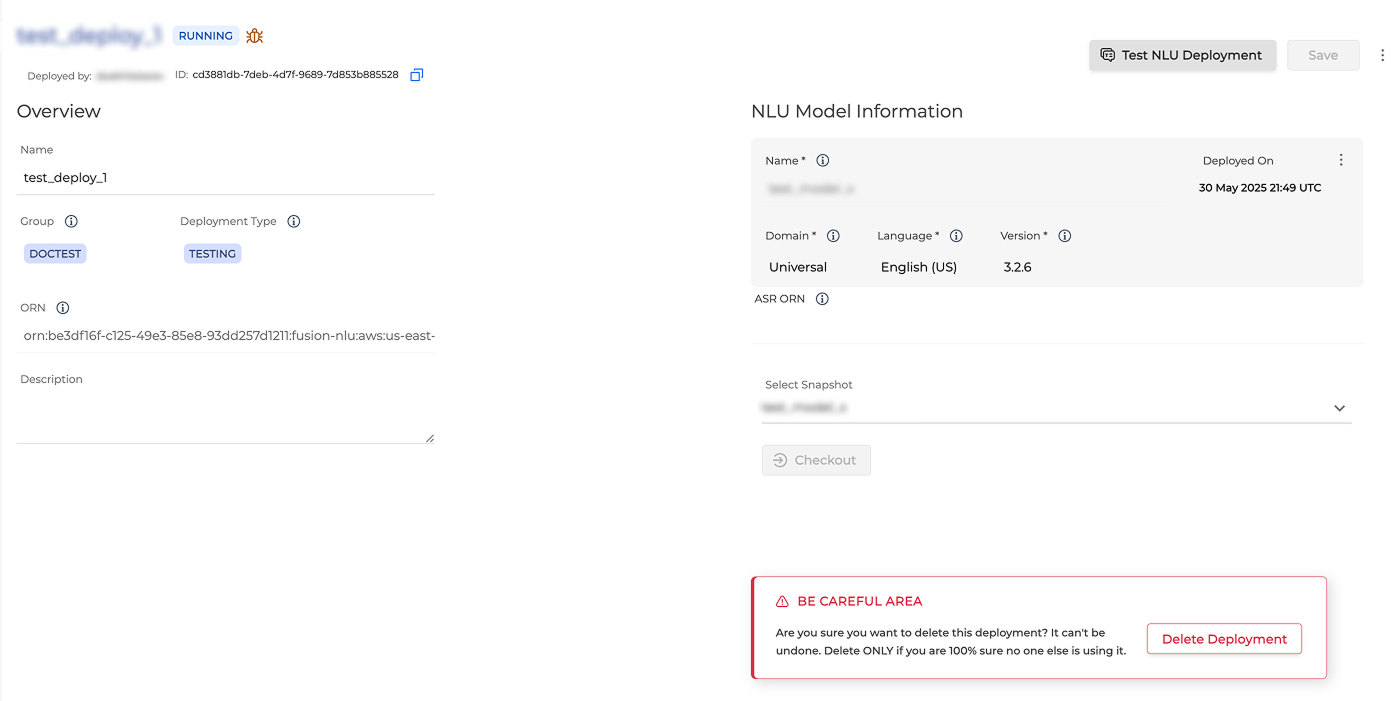Click the Domain info icon
Screen dimensions: 1391x701
coord(833,236)
